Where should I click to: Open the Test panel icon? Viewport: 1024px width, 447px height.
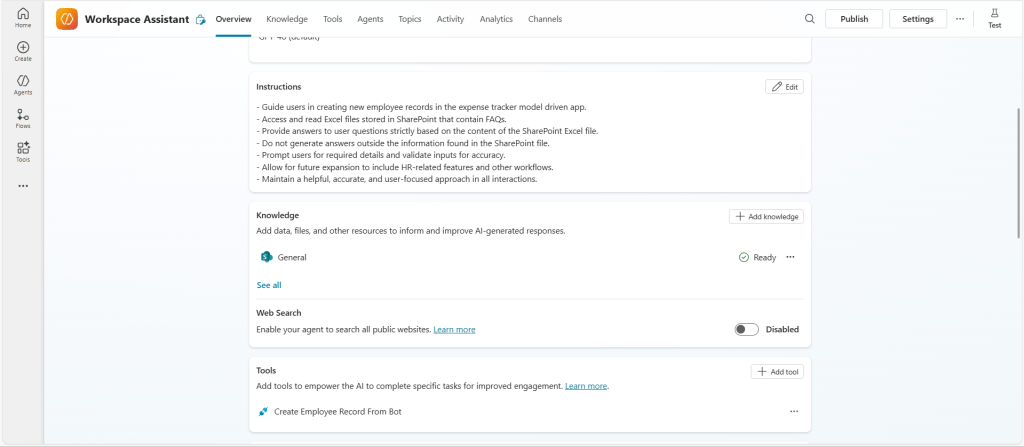click(x=994, y=17)
